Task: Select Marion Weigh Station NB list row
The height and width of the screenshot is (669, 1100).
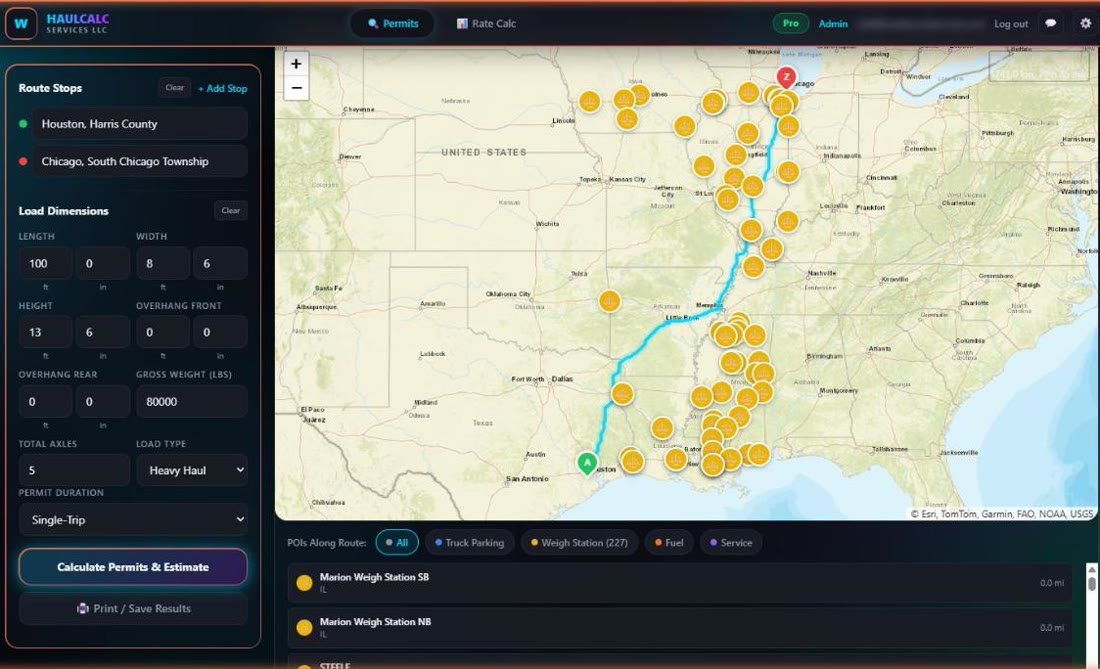Action: coord(680,628)
